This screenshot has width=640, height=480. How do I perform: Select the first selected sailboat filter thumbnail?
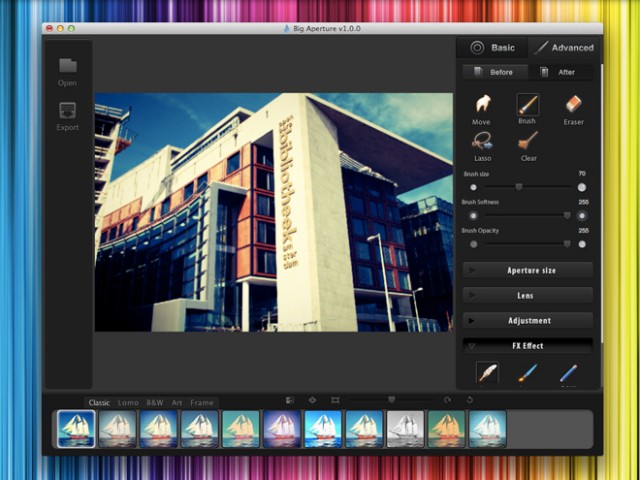[x=76, y=429]
